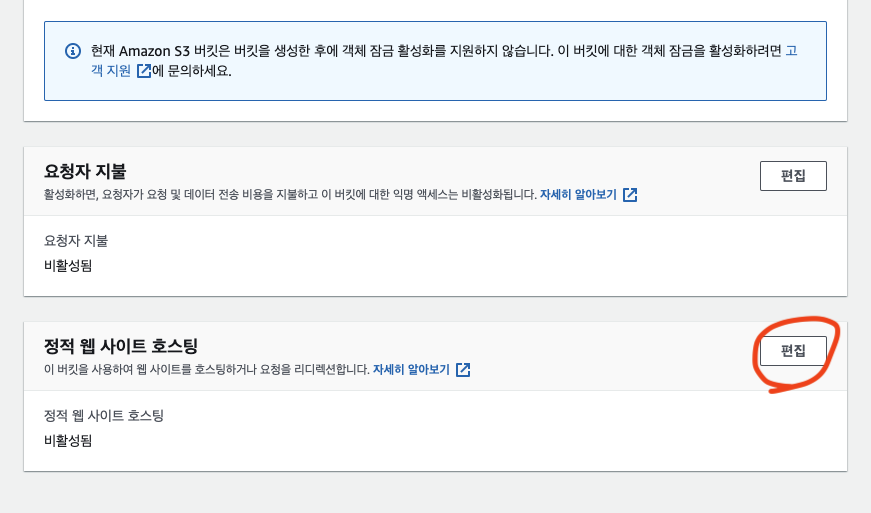
Task: Click the 에 문의하세요 text in the banner
Action: tap(192, 71)
